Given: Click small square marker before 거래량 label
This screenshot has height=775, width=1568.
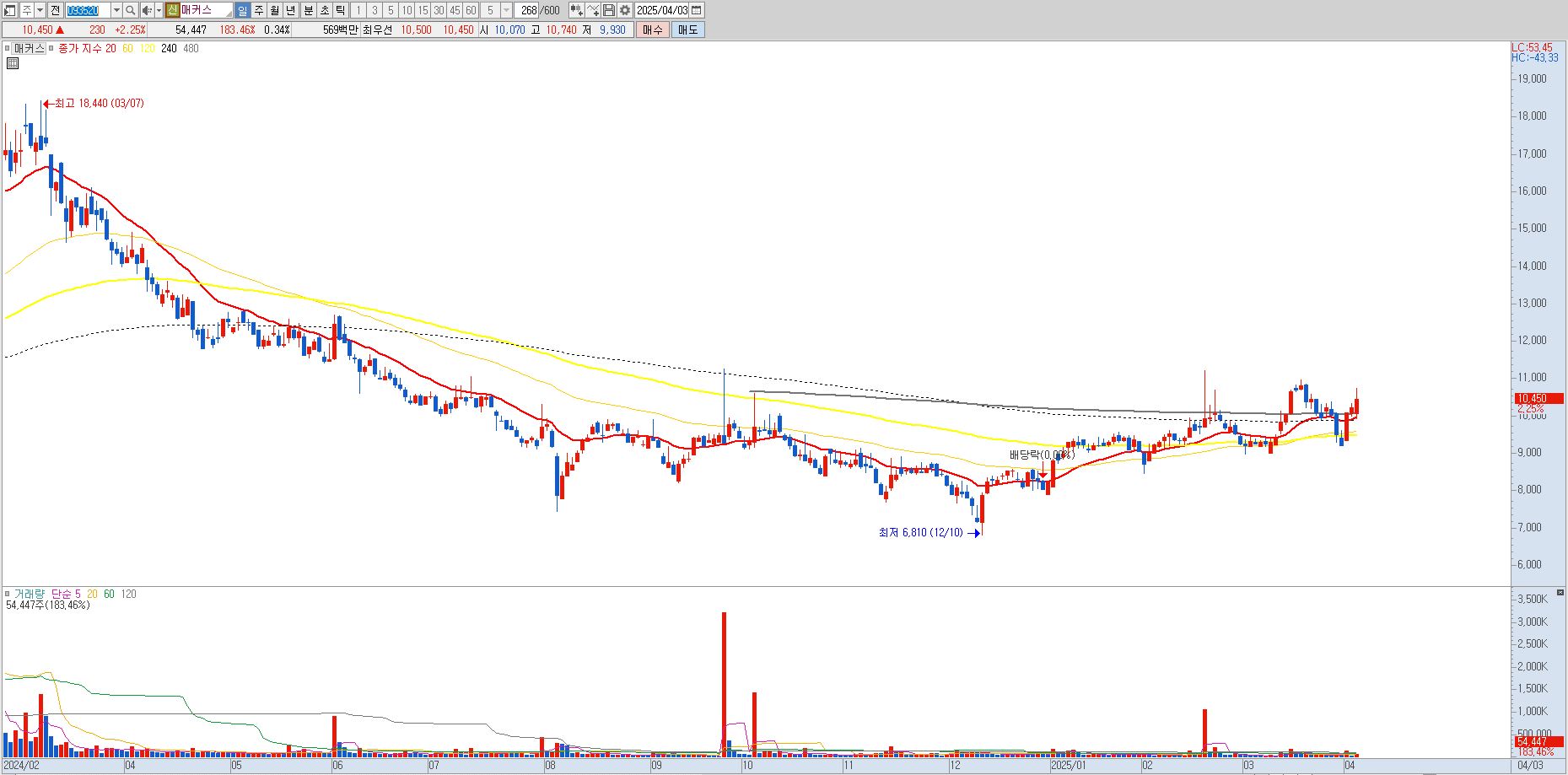Looking at the screenshot, I should (8, 594).
